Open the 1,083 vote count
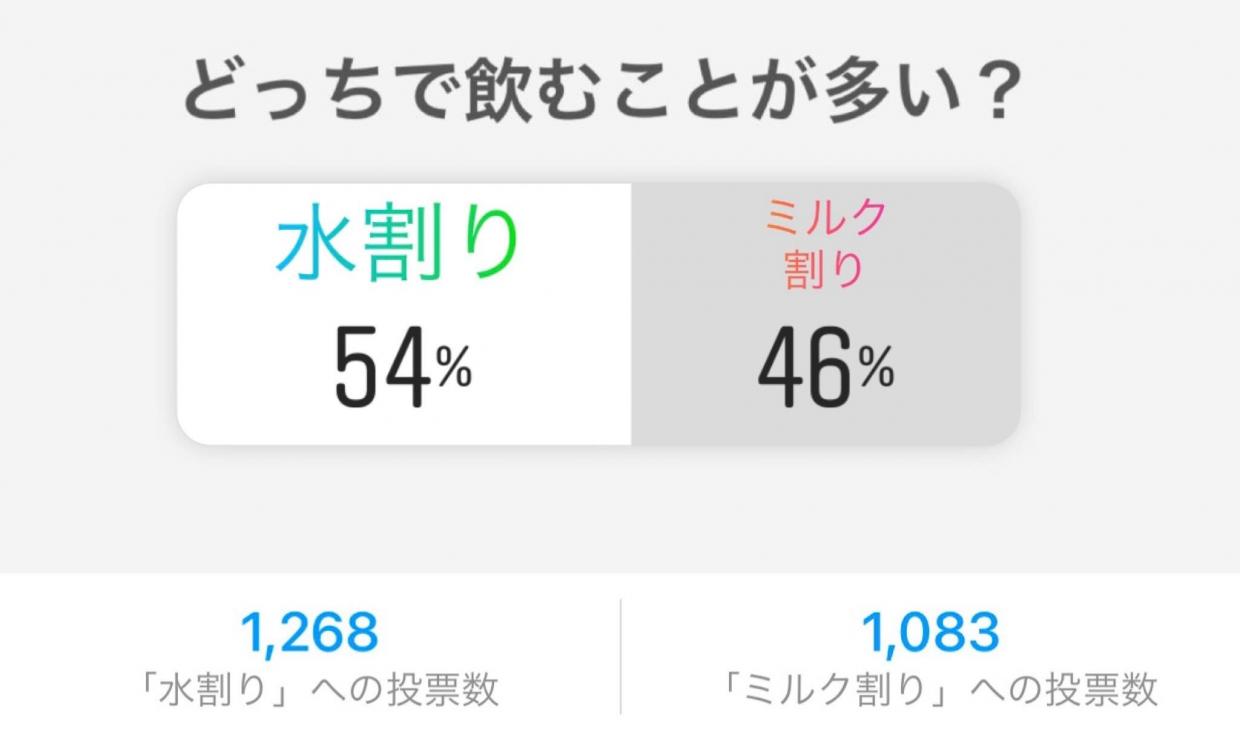Image resolution: width=1240 pixels, height=741 pixels. point(930,631)
